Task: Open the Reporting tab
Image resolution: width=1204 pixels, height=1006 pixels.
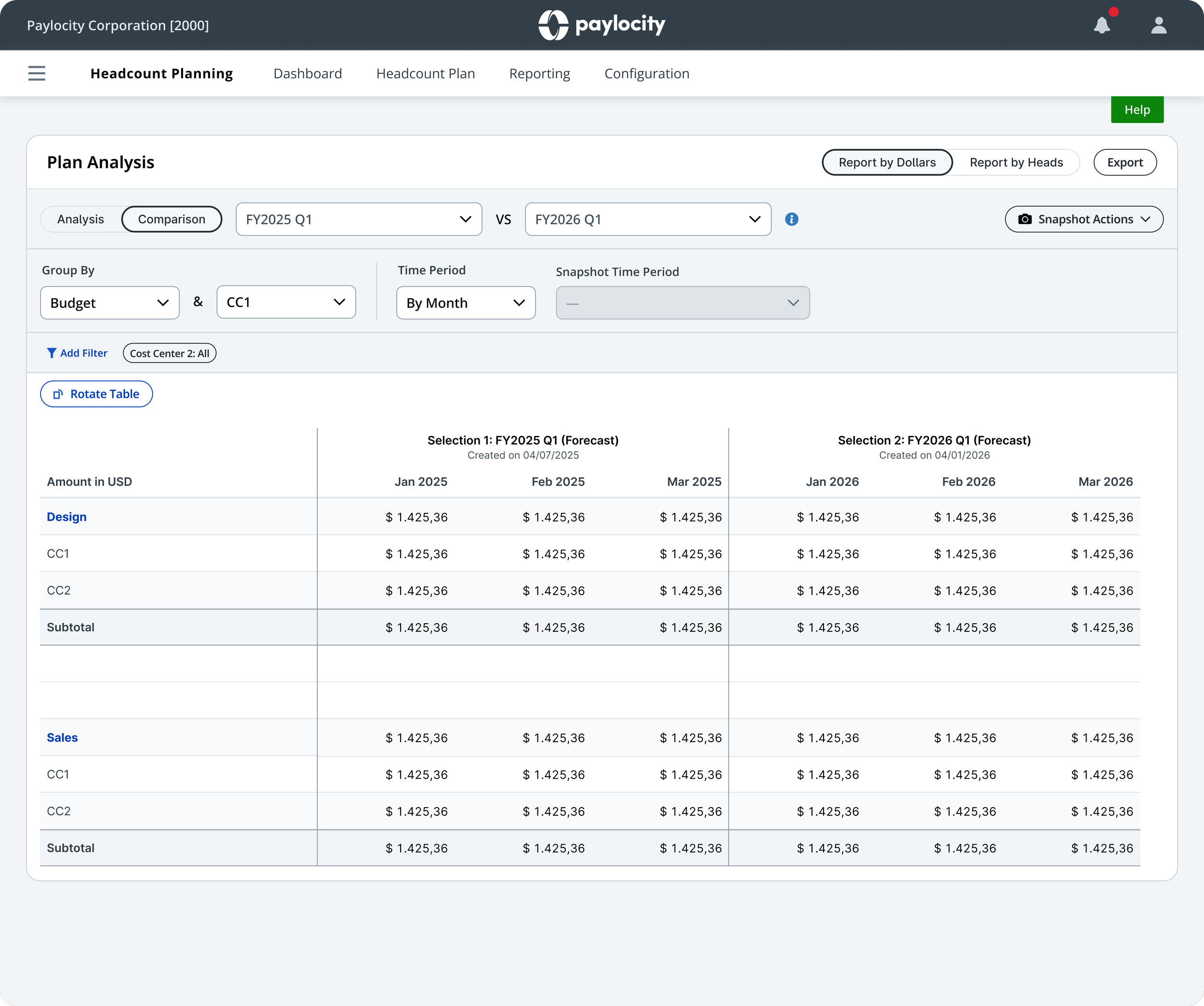Action: click(539, 73)
